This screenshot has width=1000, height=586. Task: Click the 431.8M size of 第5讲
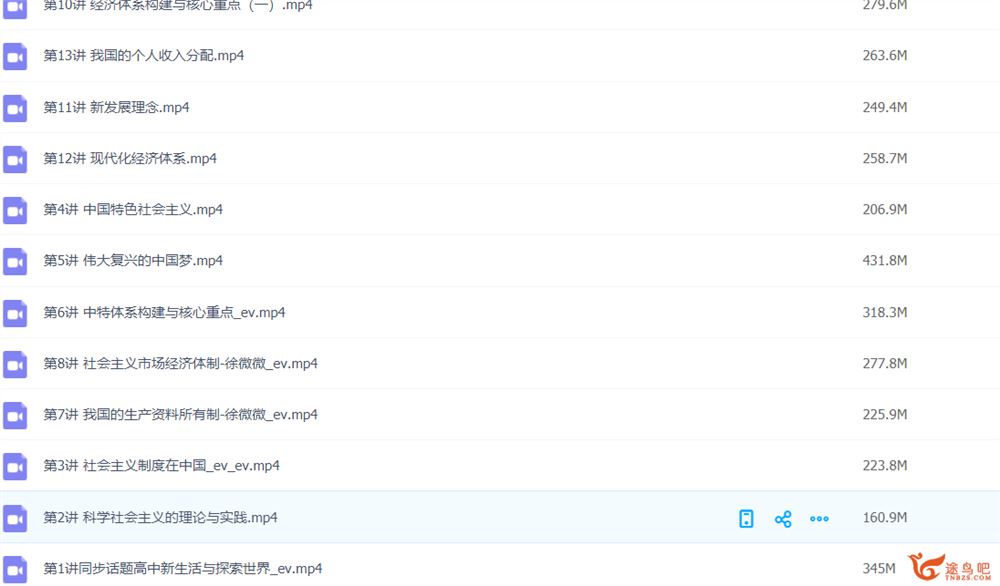885,260
